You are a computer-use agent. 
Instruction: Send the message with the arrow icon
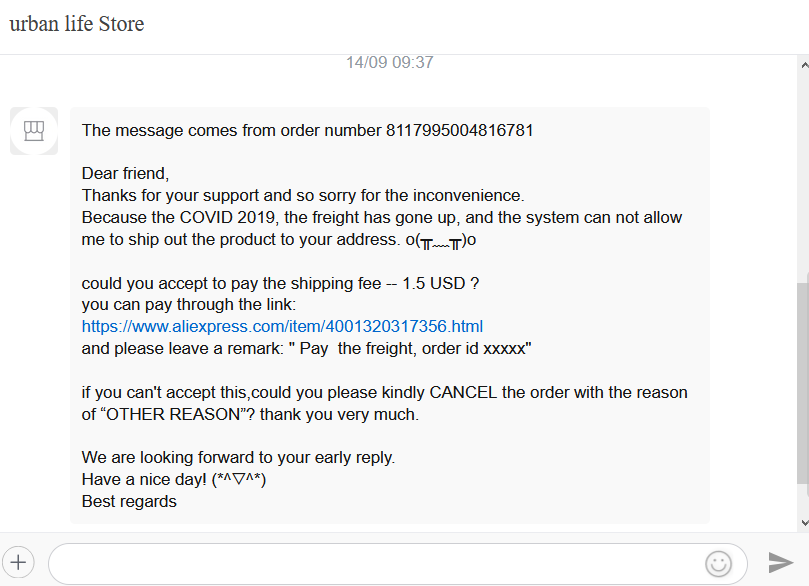tap(780, 562)
